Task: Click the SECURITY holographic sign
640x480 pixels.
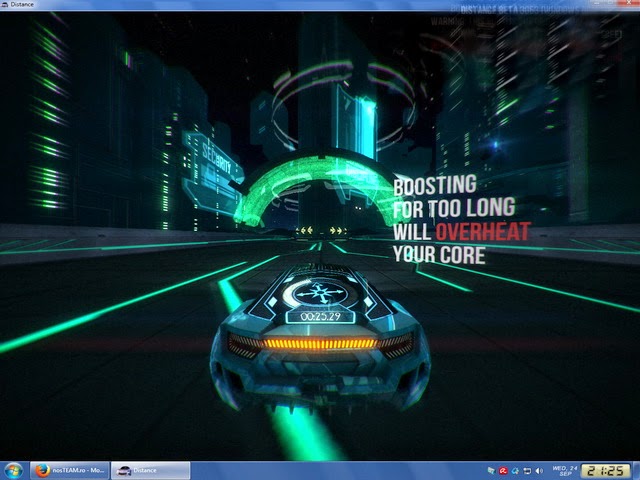Action: pyautogui.click(x=217, y=159)
